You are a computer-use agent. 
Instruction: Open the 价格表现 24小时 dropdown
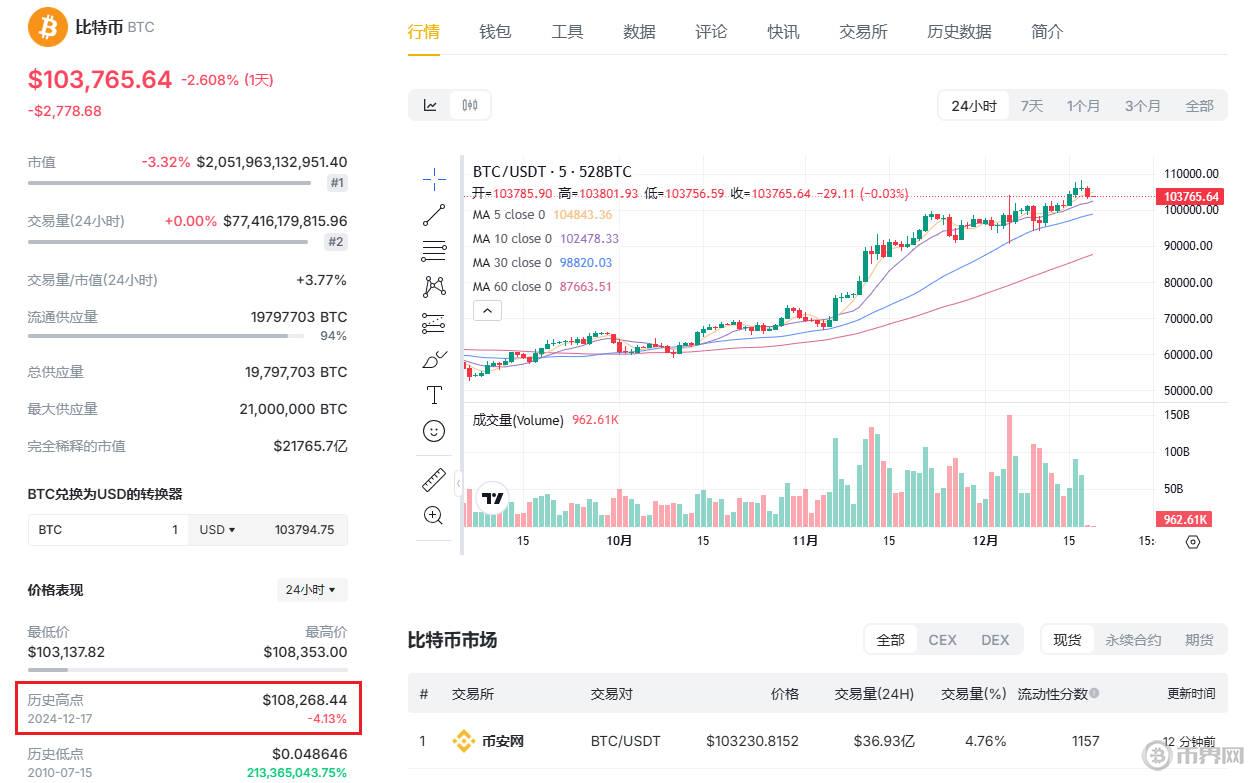311,590
